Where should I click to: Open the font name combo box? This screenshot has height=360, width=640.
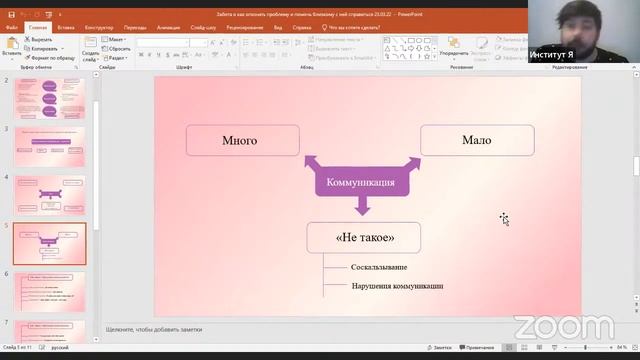coord(163,42)
